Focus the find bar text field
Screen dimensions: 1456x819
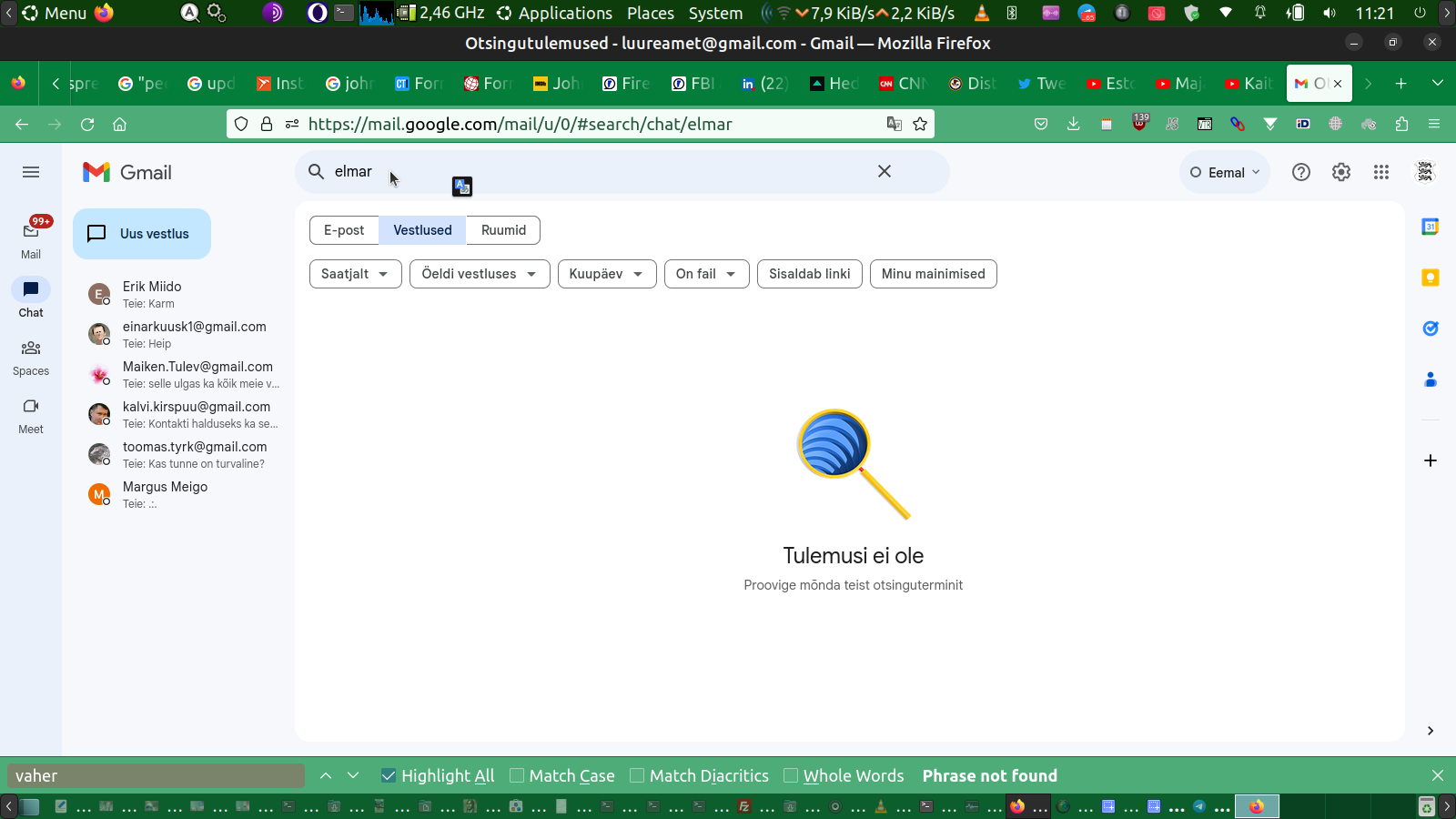pos(156,775)
